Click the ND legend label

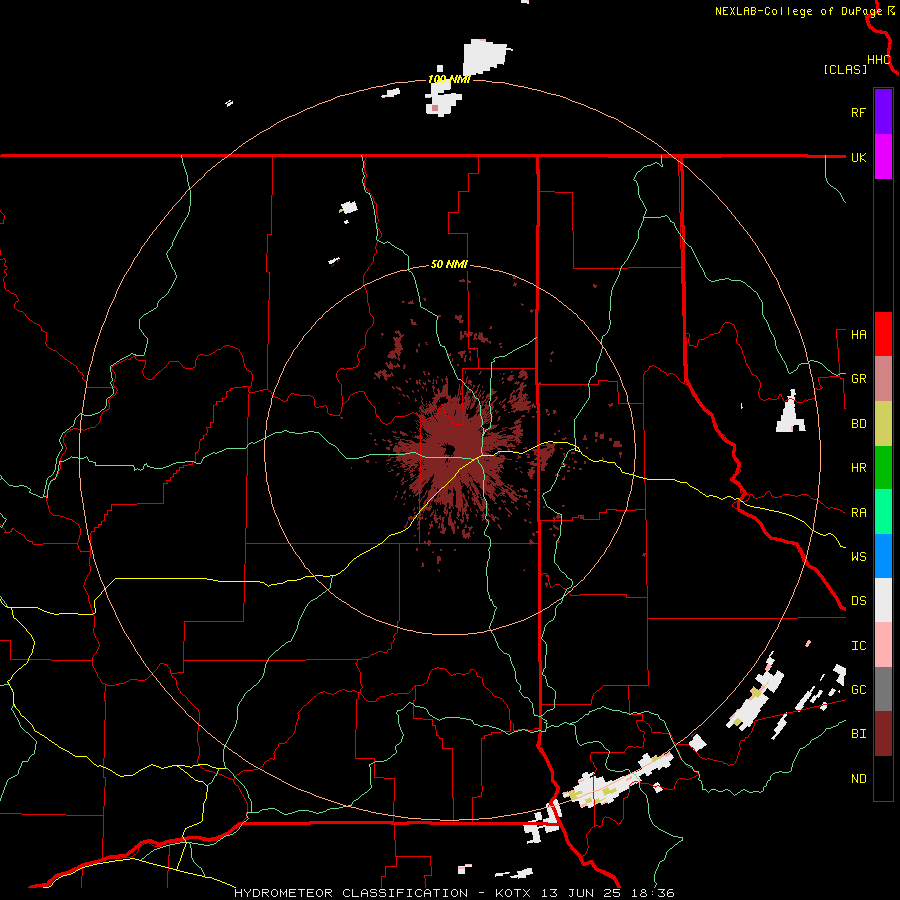point(858,779)
